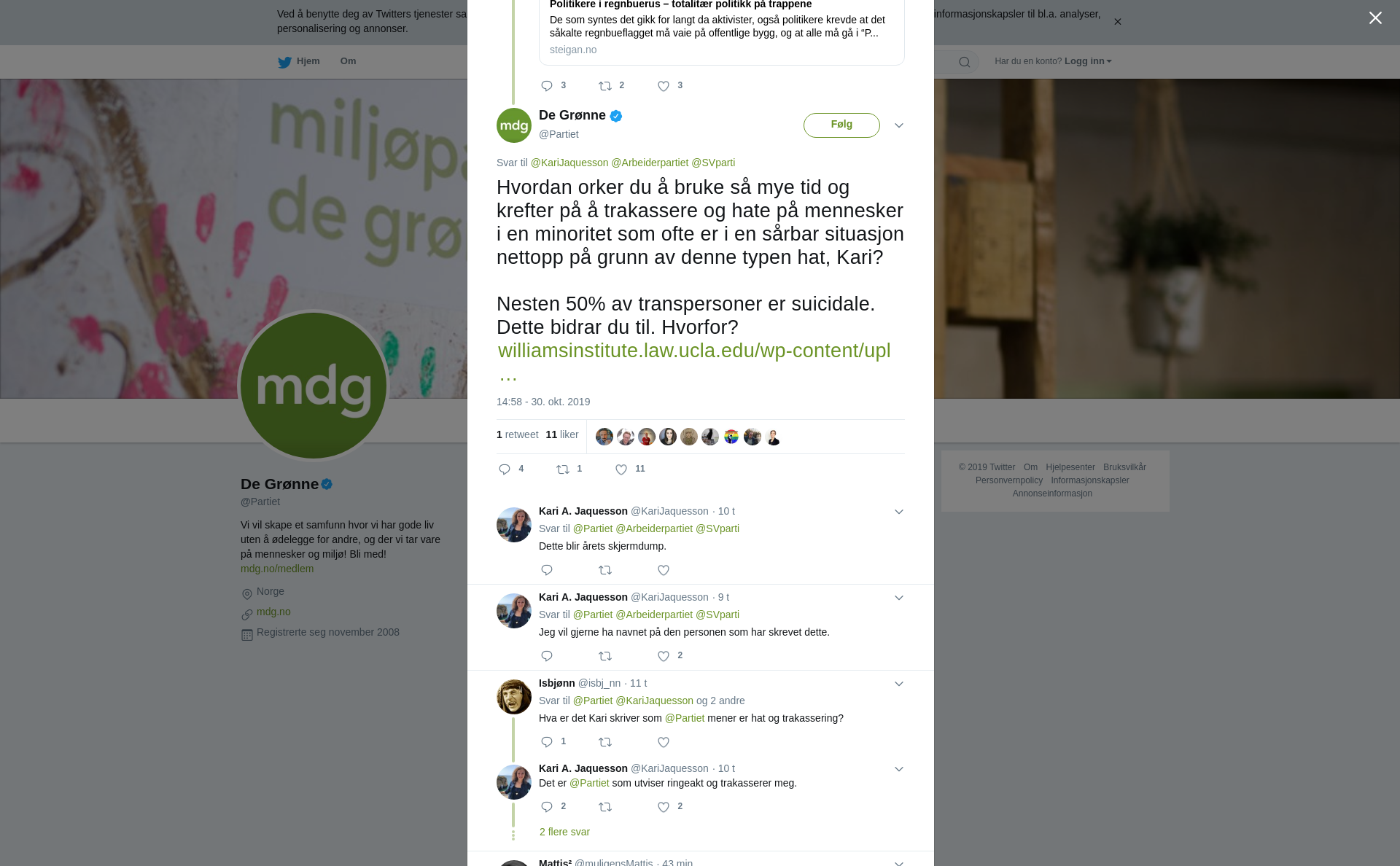Click the rainbow avatar among likers
Screen dimensions: 1400x866
click(x=731, y=437)
